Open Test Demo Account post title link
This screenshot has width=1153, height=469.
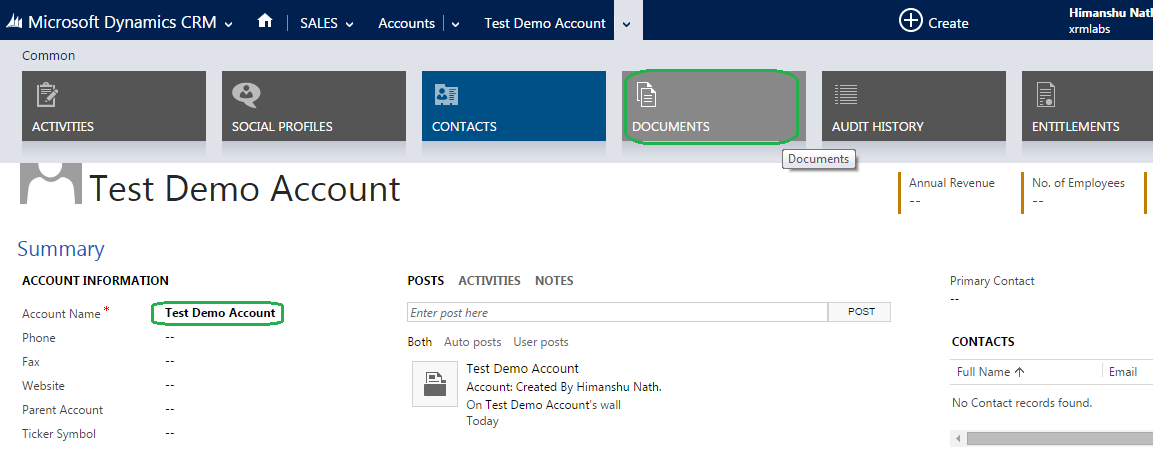[523, 368]
